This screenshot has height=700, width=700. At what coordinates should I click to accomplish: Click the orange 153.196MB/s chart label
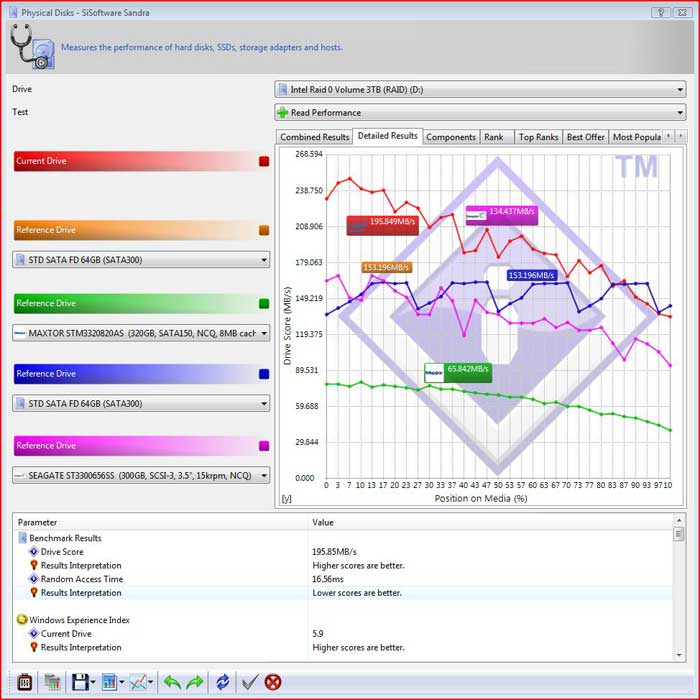pyautogui.click(x=387, y=267)
